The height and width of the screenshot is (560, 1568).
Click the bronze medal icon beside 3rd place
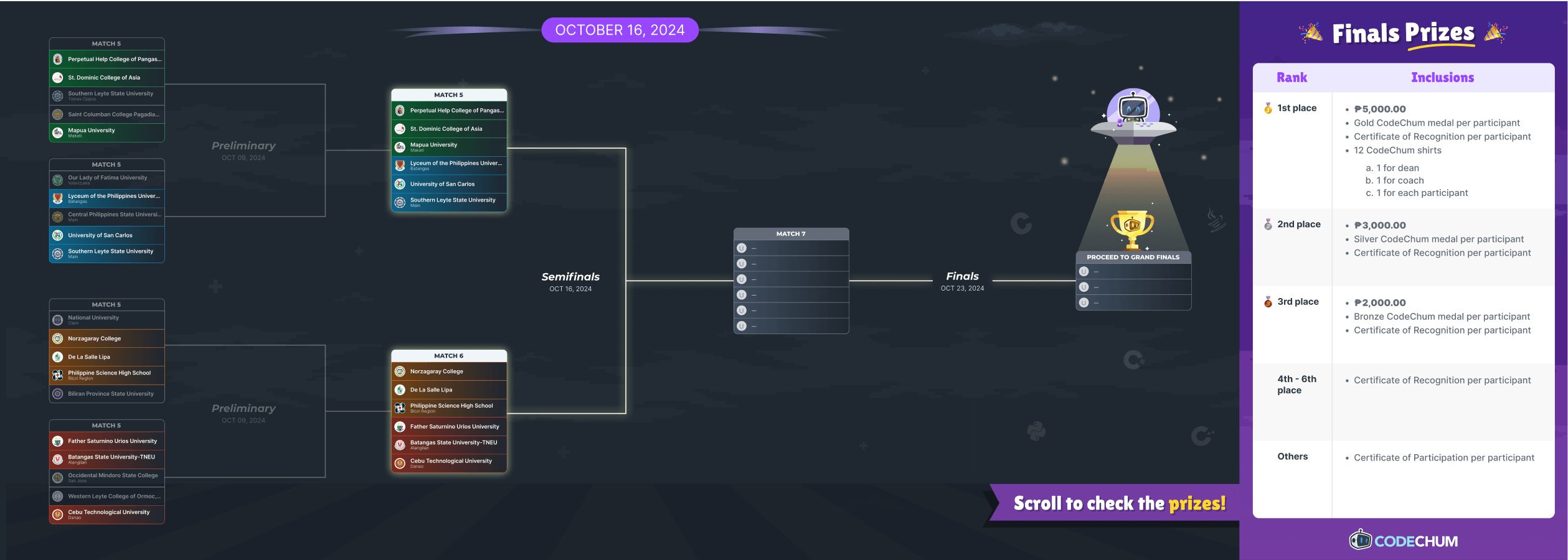coord(1268,302)
